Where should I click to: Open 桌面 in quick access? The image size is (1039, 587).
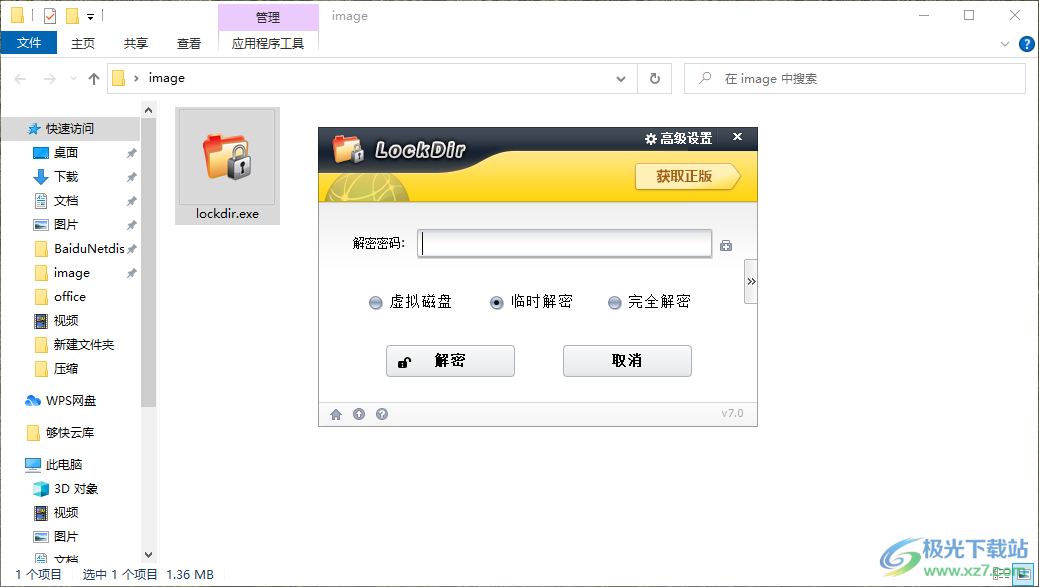click(x=66, y=153)
